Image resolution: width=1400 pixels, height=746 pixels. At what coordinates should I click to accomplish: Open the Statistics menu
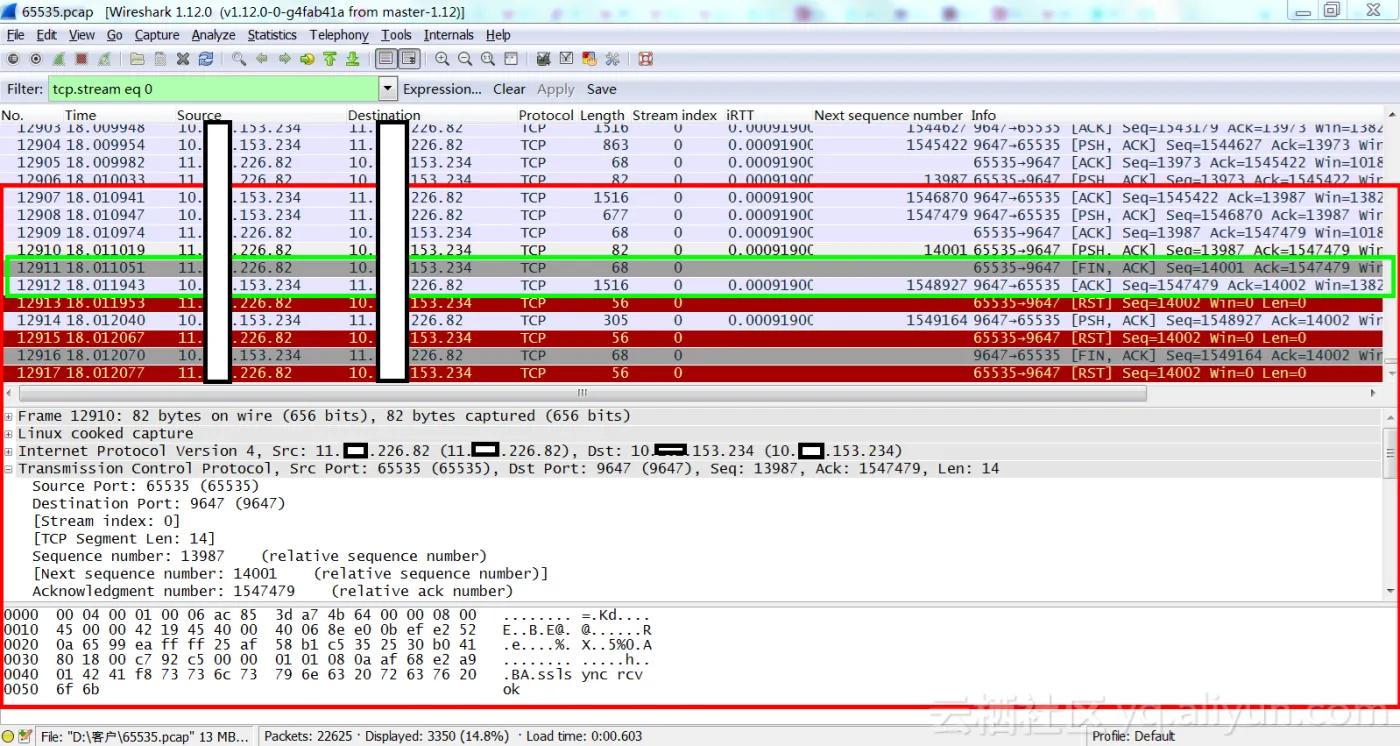click(x=272, y=35)
